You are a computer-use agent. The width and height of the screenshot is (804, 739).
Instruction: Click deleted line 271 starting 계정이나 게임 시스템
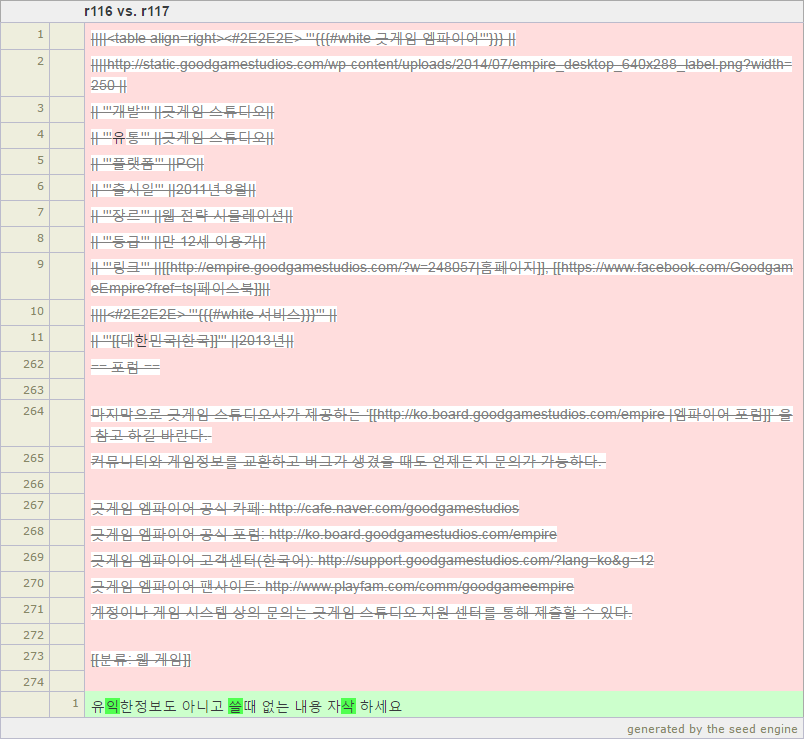coord(361,612)
